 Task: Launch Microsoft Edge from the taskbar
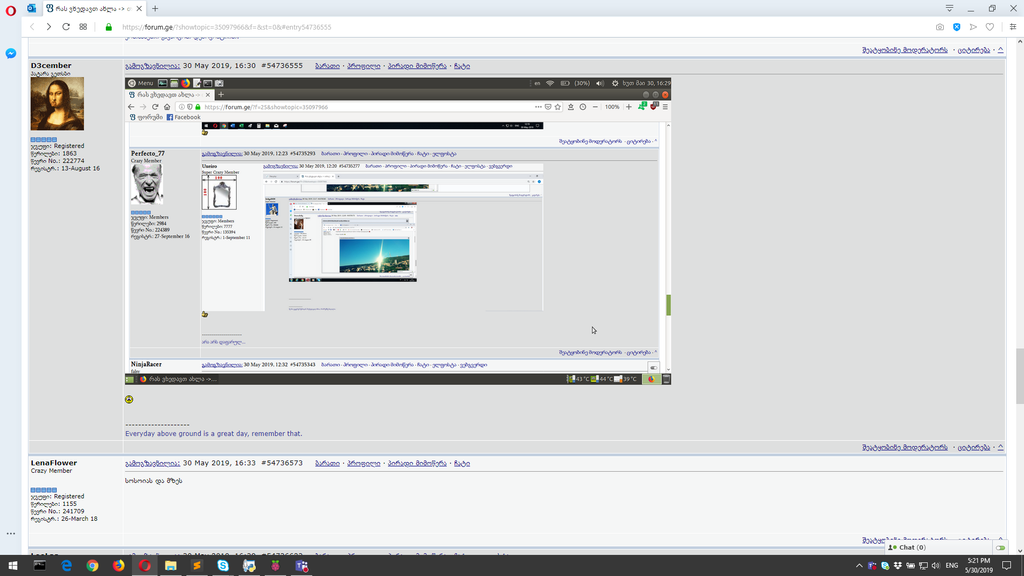coord(66,566)
